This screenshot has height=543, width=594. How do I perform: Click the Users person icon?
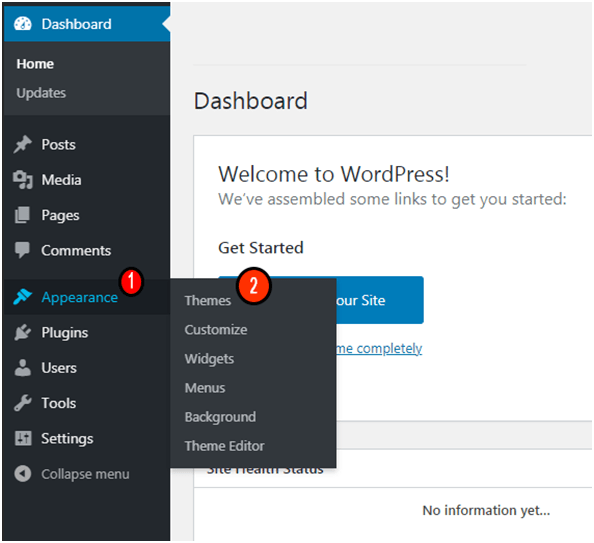pos(23,368)
